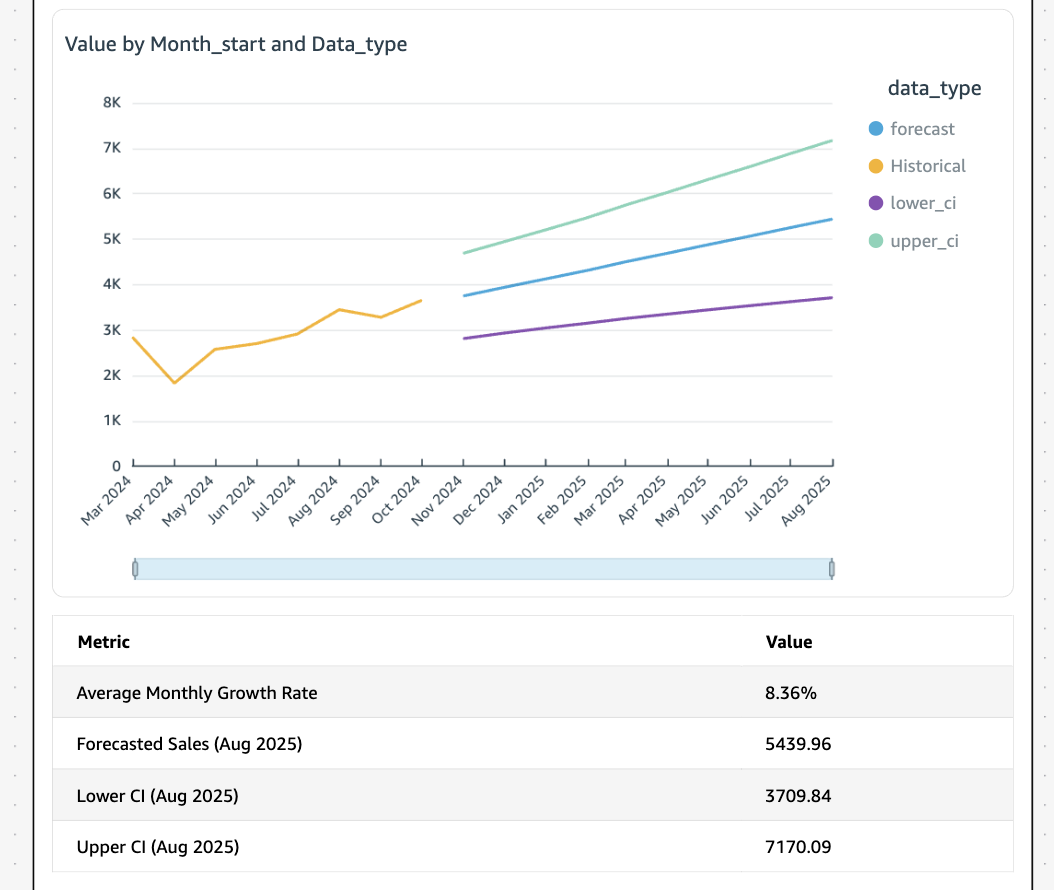Click the Lower CI (Aug 2025) row

[x=157, y=796]
